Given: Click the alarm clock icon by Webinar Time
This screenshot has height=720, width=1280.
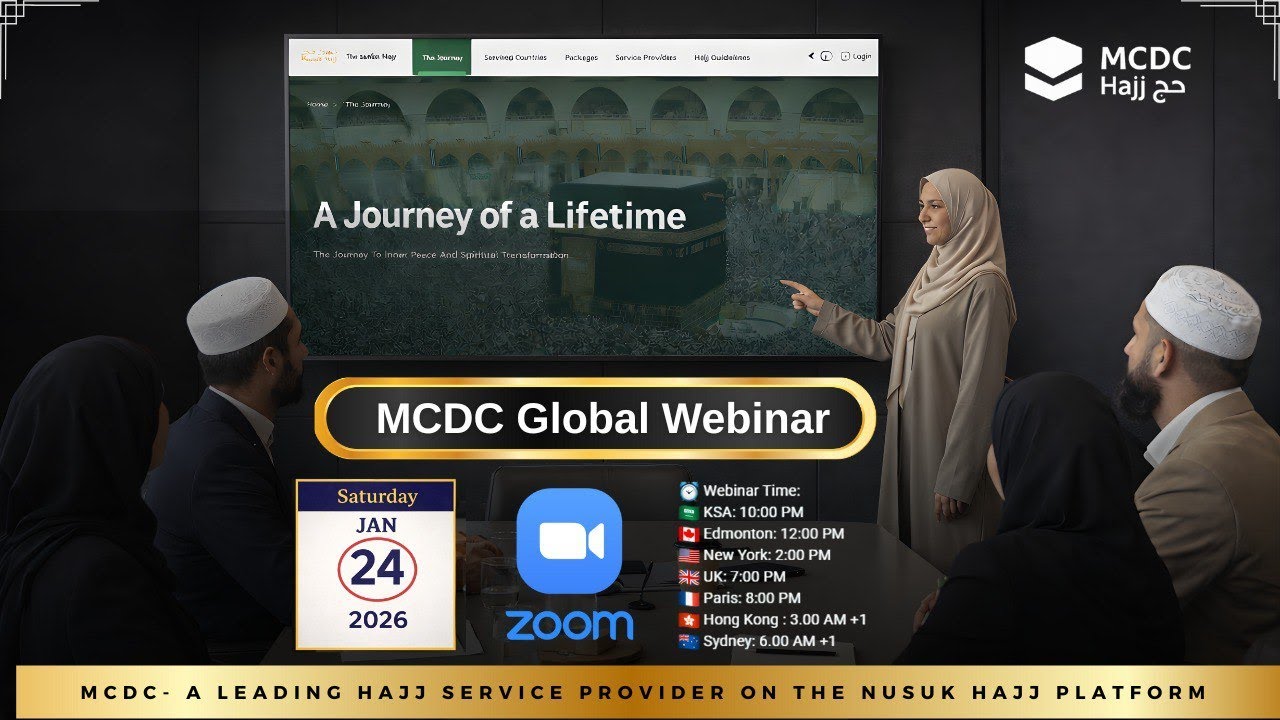Looking at the screenshot, I should (x=689, y=491).
